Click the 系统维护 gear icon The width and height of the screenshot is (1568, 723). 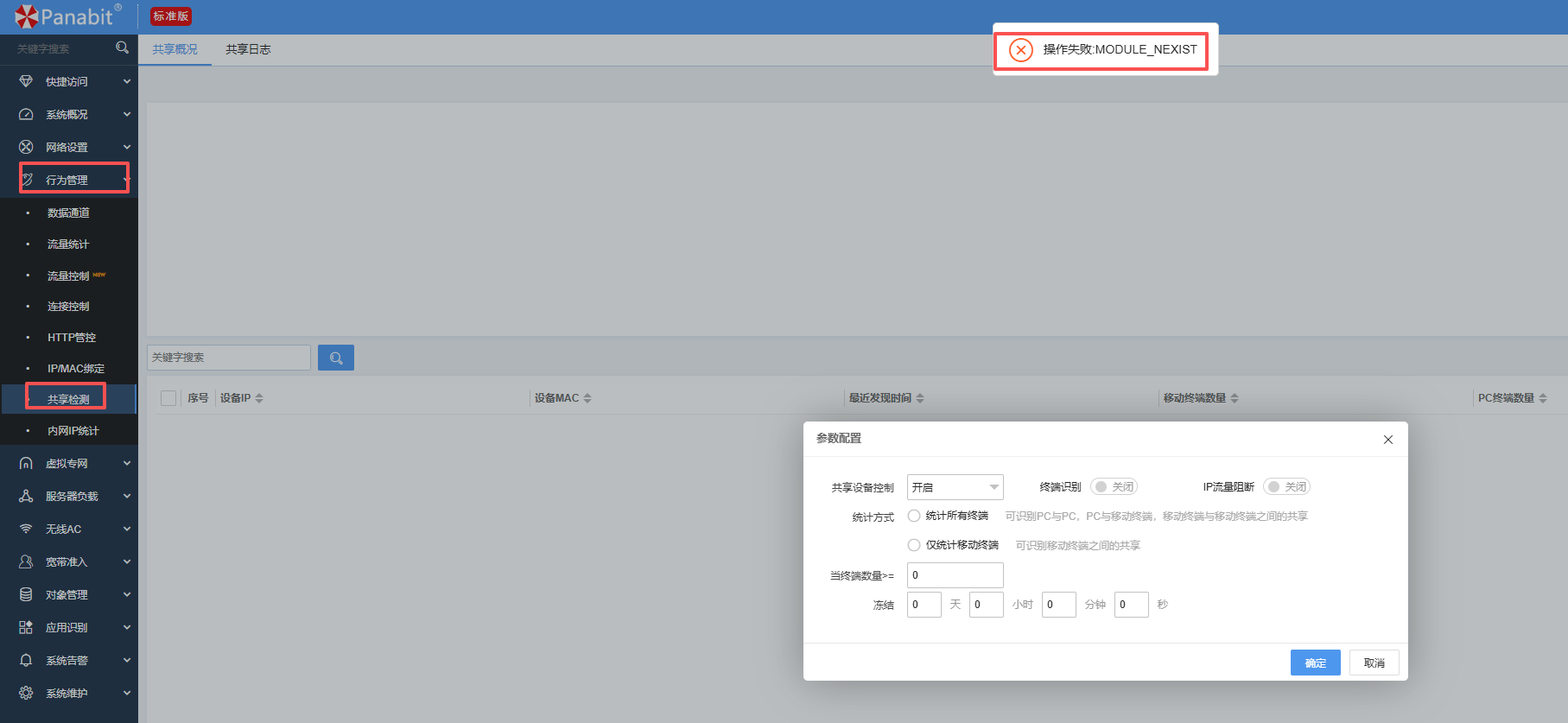pyautogui.click(x=26, y=693)
